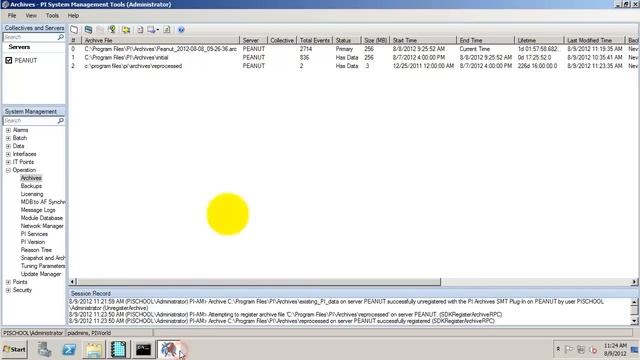The height and width of the screenshot is (360, 640).
Task: Click the magnifier in Collectives and Servers search
Action: point(61,37)
